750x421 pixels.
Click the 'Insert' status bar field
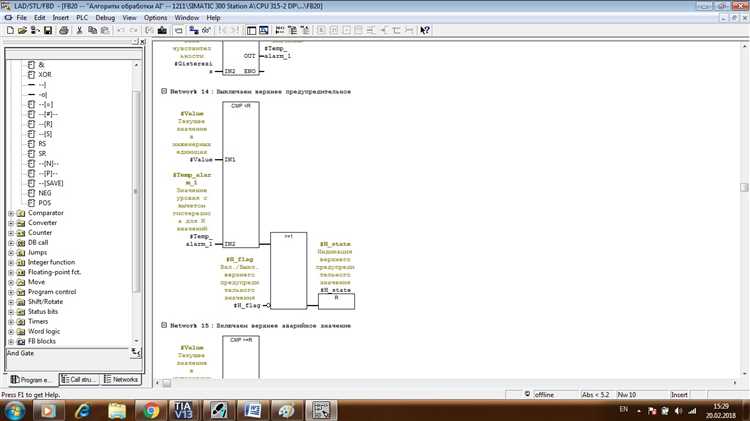click(x=679, y=395)
